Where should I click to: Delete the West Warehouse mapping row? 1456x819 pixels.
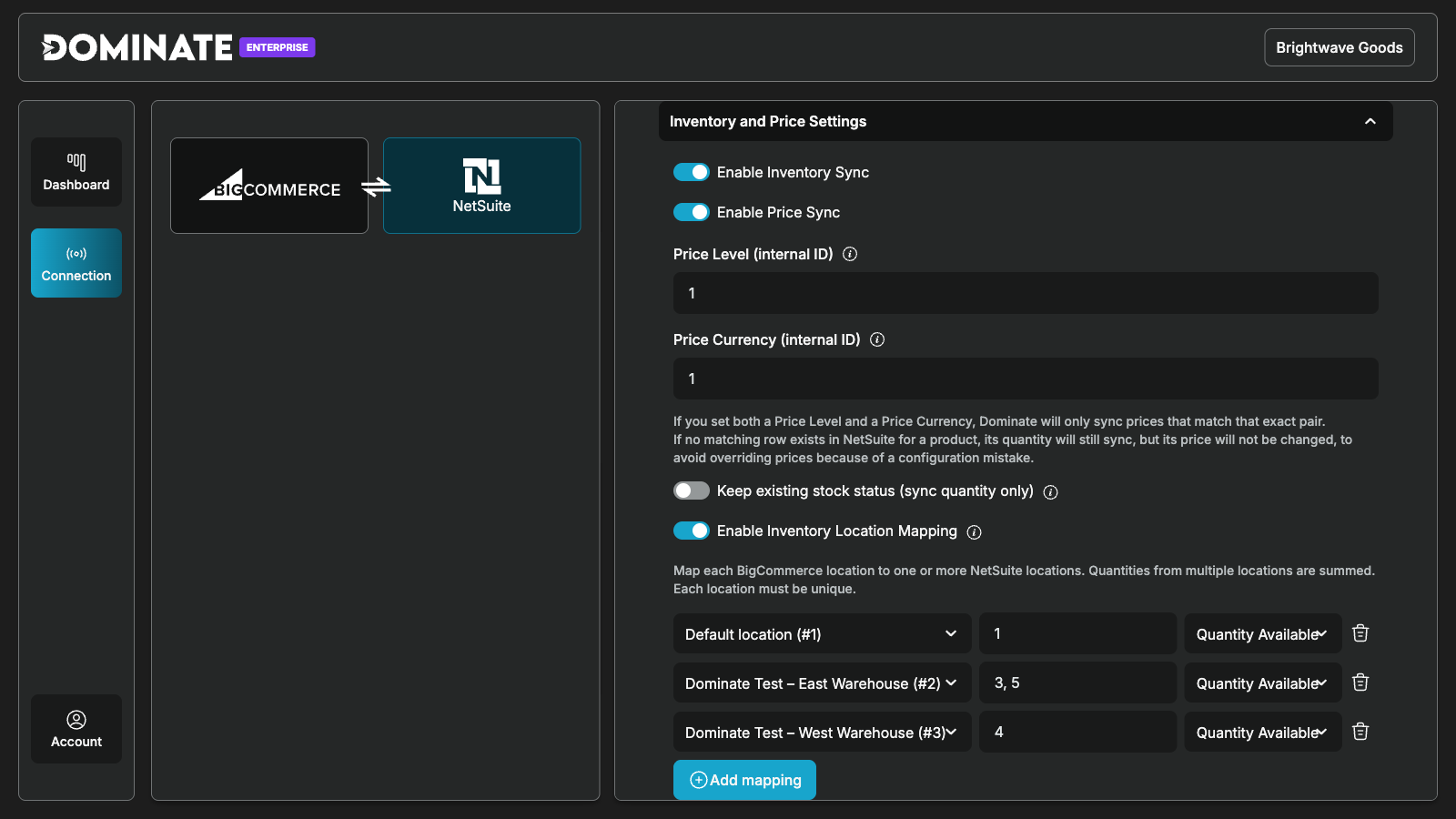coord(1360,732)
